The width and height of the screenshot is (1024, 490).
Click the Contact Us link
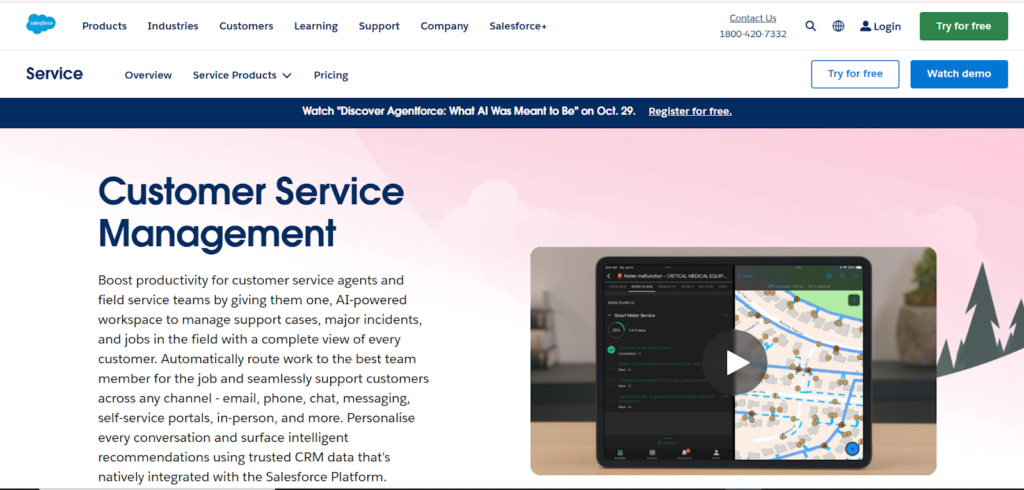coord(753,18)
